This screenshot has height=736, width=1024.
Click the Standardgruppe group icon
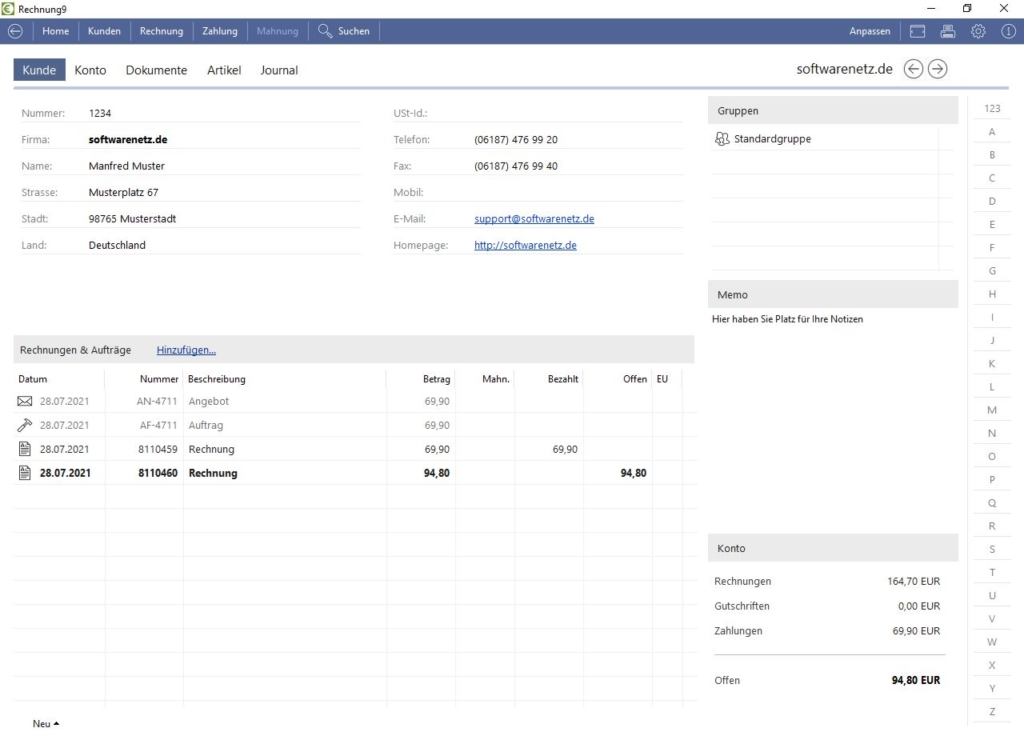click(722, 139)
